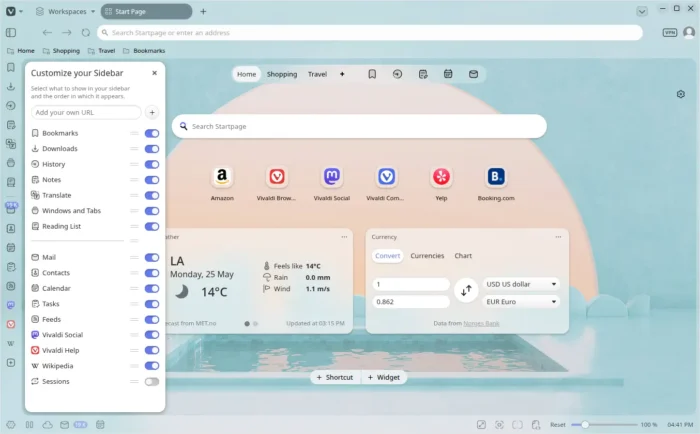Disable the Wikipedia panel toggle
The height and width of the screenshot is (434, 700).
click(152, 366)
